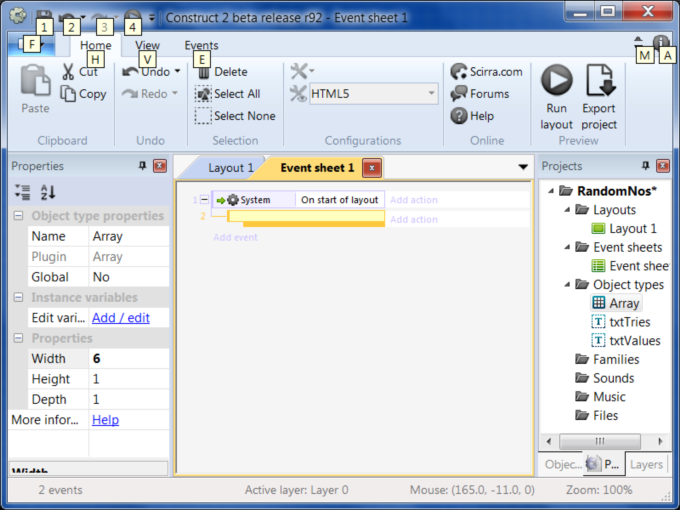680x510 pixels.
Task: Click the alphabetical sort icon in Properties
Action: (x=48, y=192)
